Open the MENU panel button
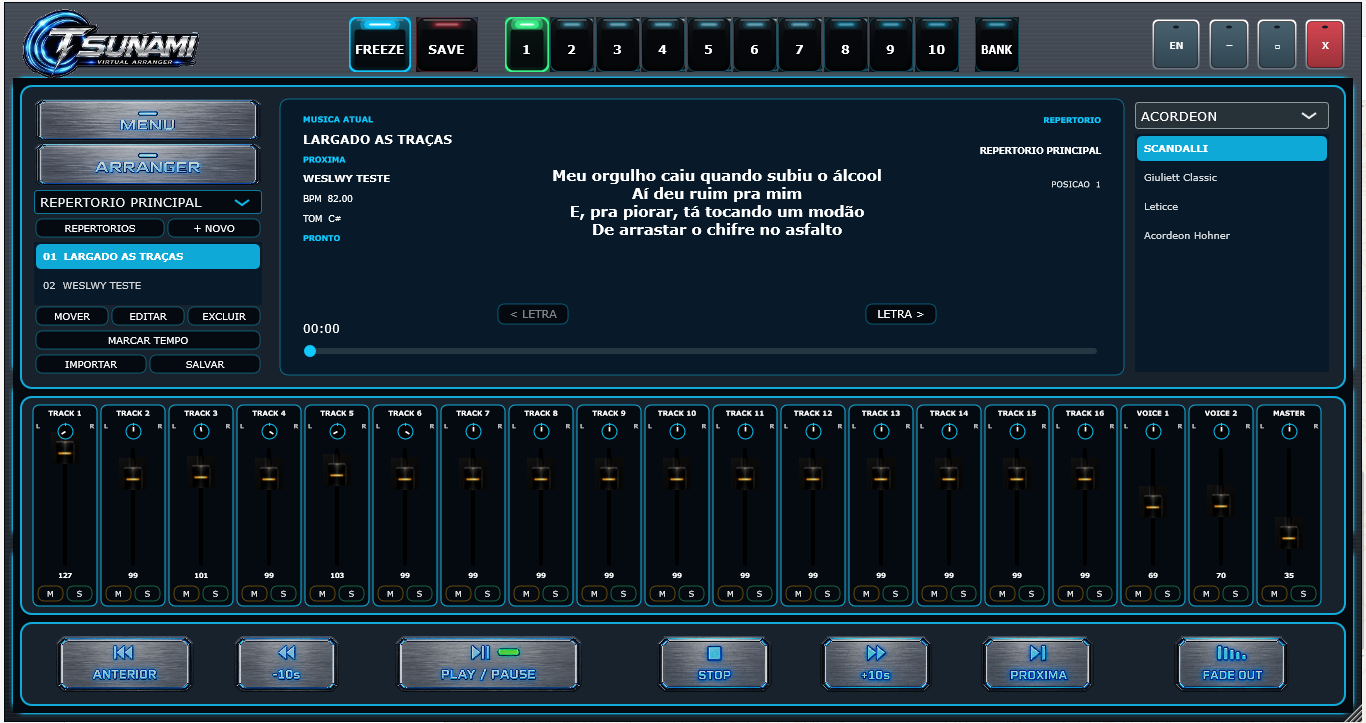The image size is (1366, 723). (x=148, y=122)
